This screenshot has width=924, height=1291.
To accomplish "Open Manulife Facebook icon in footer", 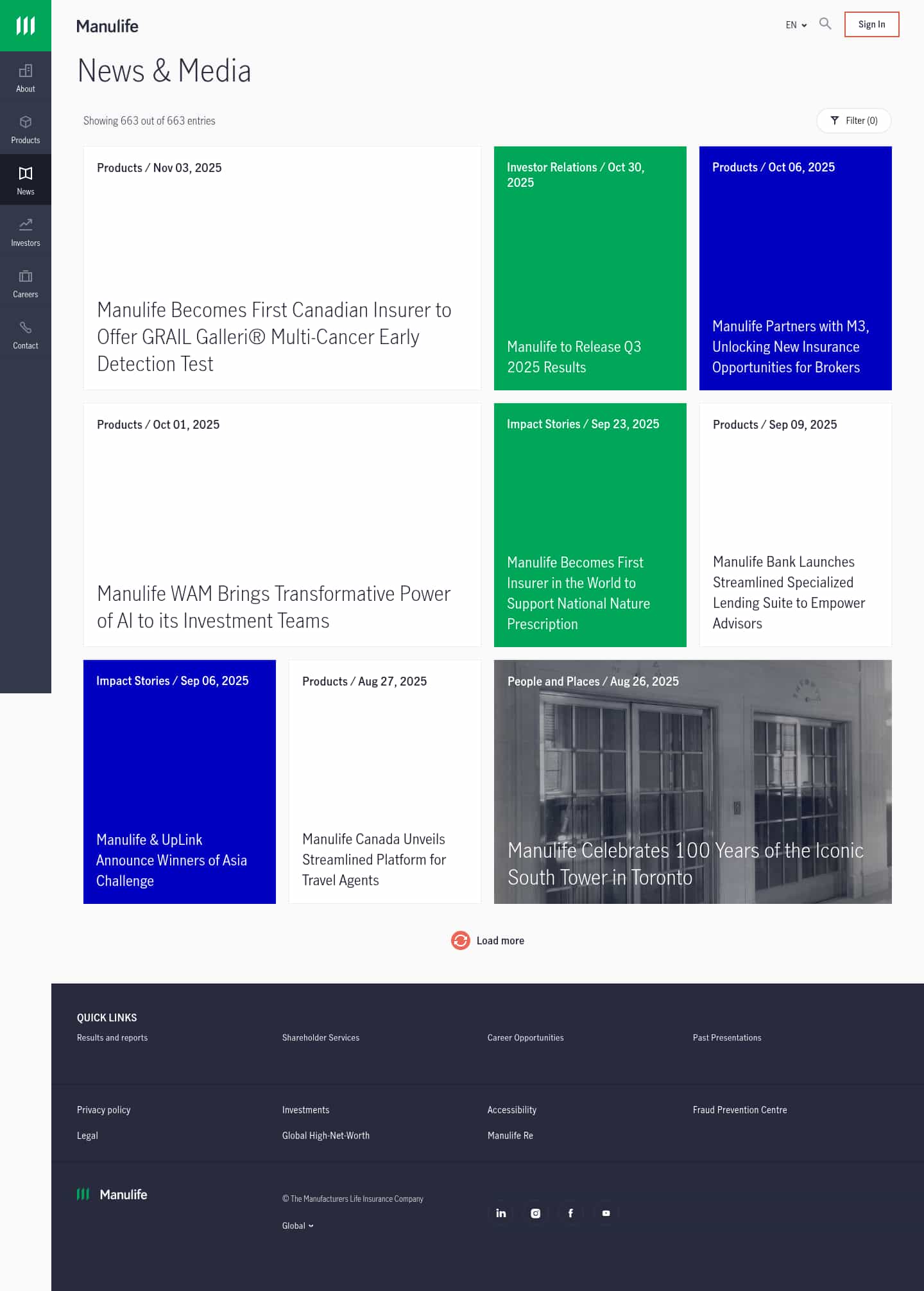I will [x=570, y=1213].
